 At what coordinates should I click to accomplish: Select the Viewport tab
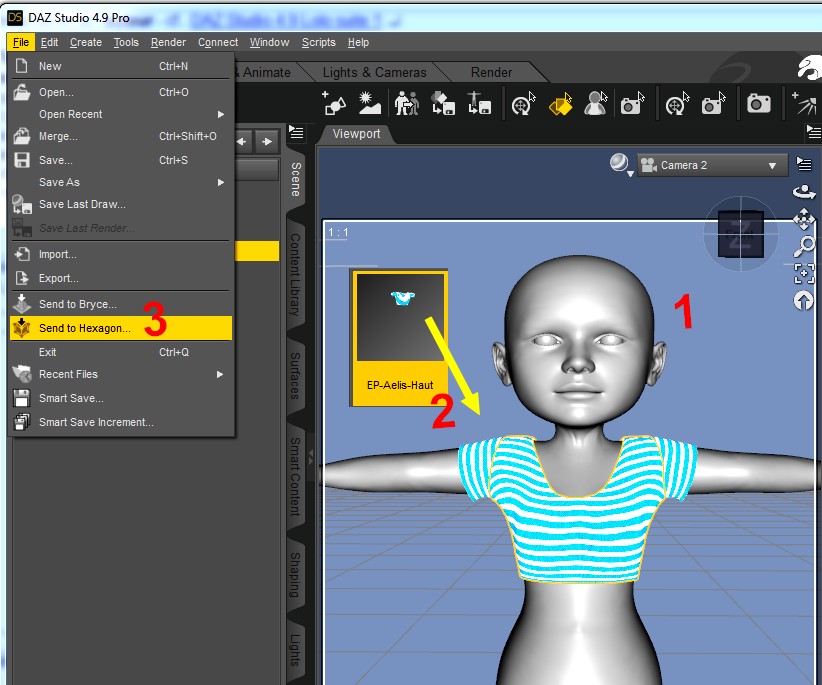356,134
